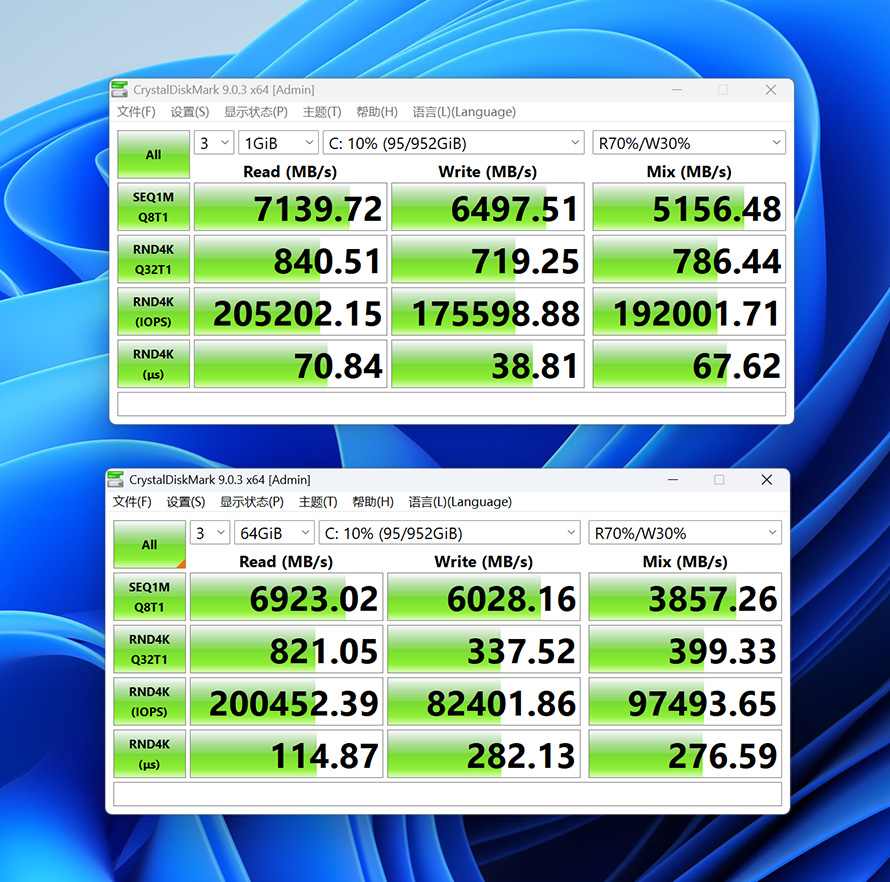Open 设置(S) menu in bottom window
The width and height of the screenshot is (890, 882).
(x=186, y=502)
